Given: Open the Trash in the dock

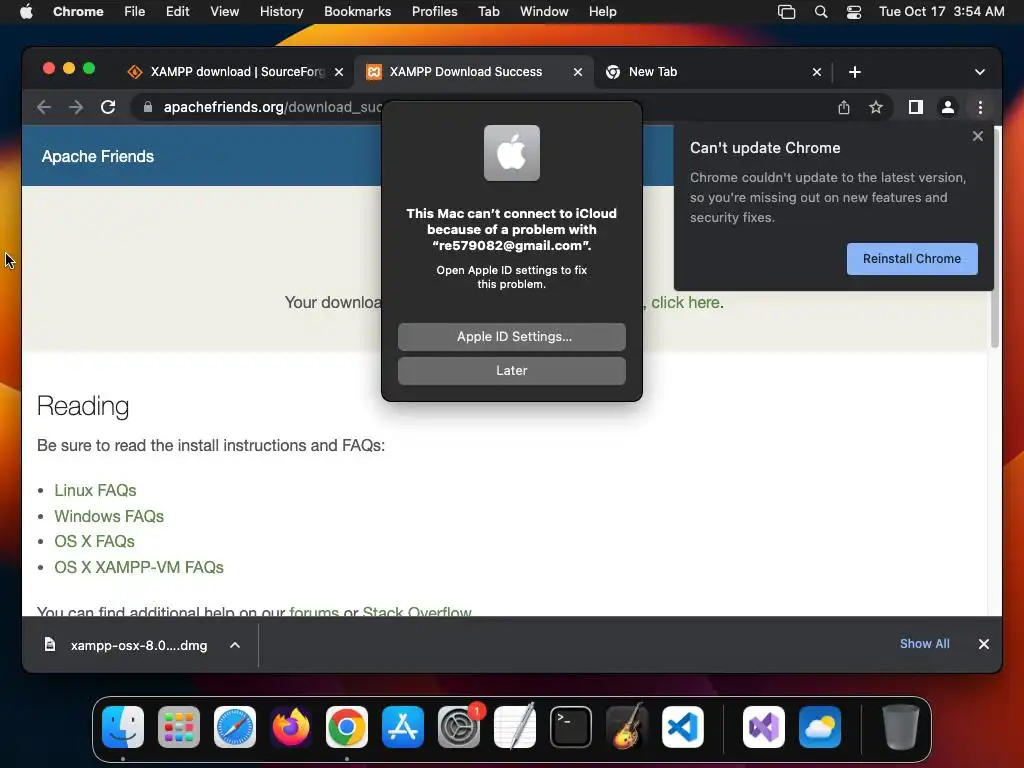Looking at the screenshot, I should point(901,727).
